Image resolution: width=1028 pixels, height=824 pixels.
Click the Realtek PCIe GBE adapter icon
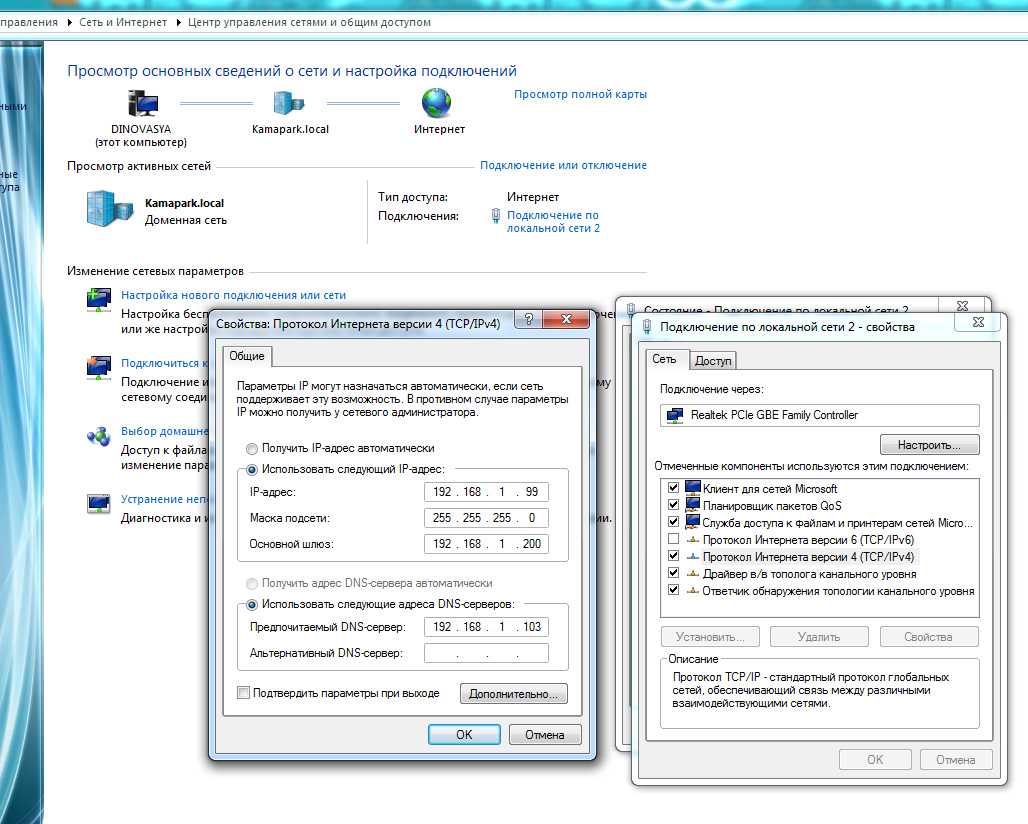coord(674,415)
